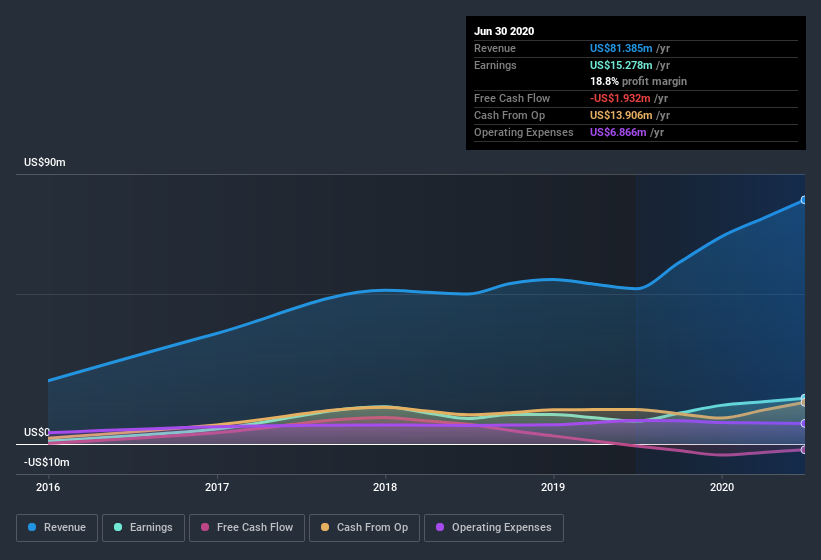Click the 2020 axis label
The image size is (821, 560).
722,487
